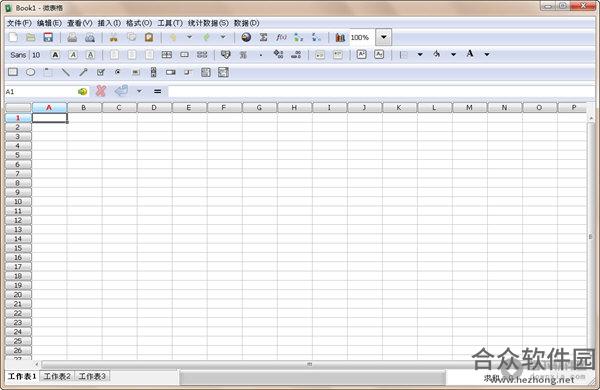Open the function wizard f(x) icon

tap(281, 37)
